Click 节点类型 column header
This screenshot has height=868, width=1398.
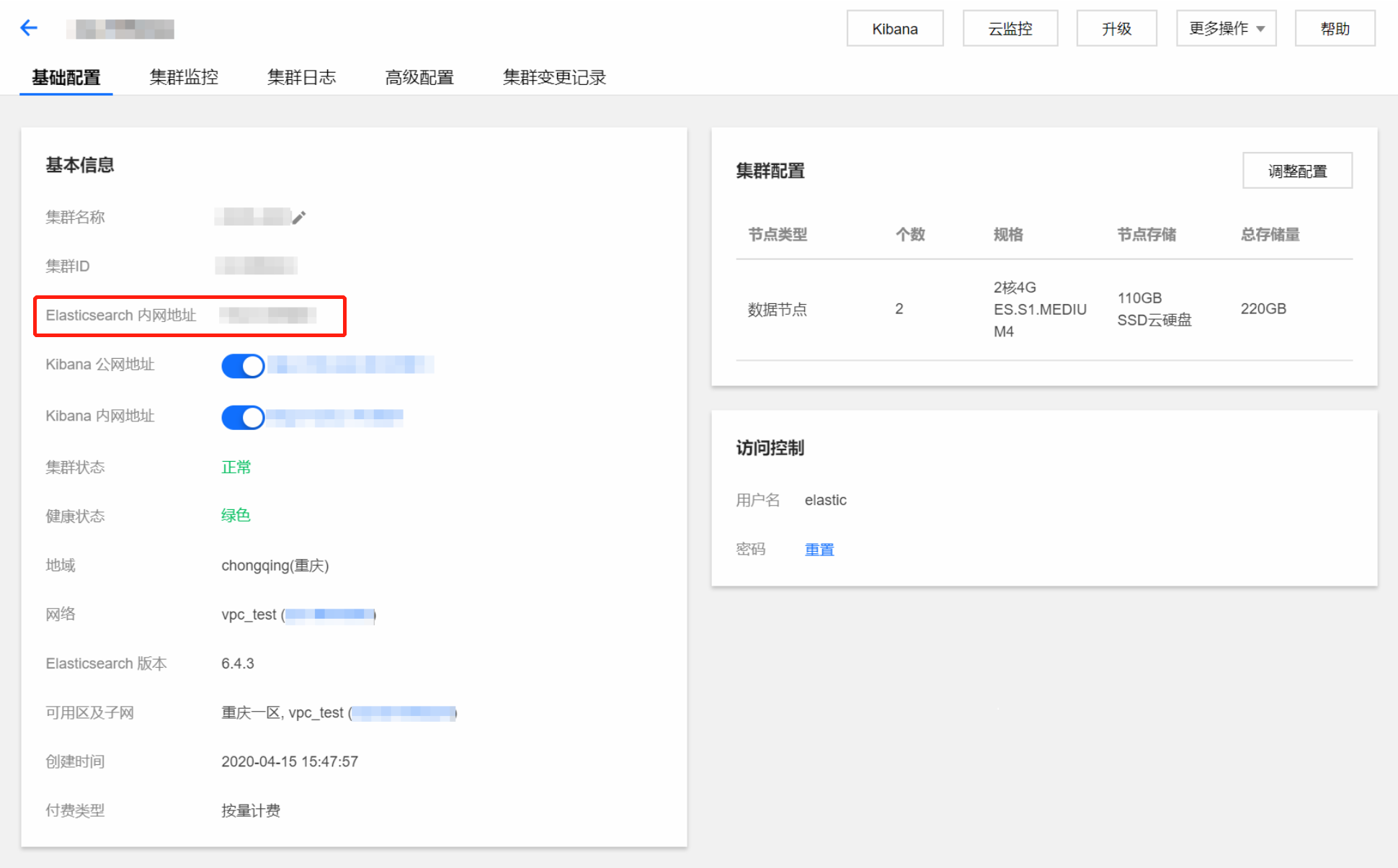(x=777, y=235)
